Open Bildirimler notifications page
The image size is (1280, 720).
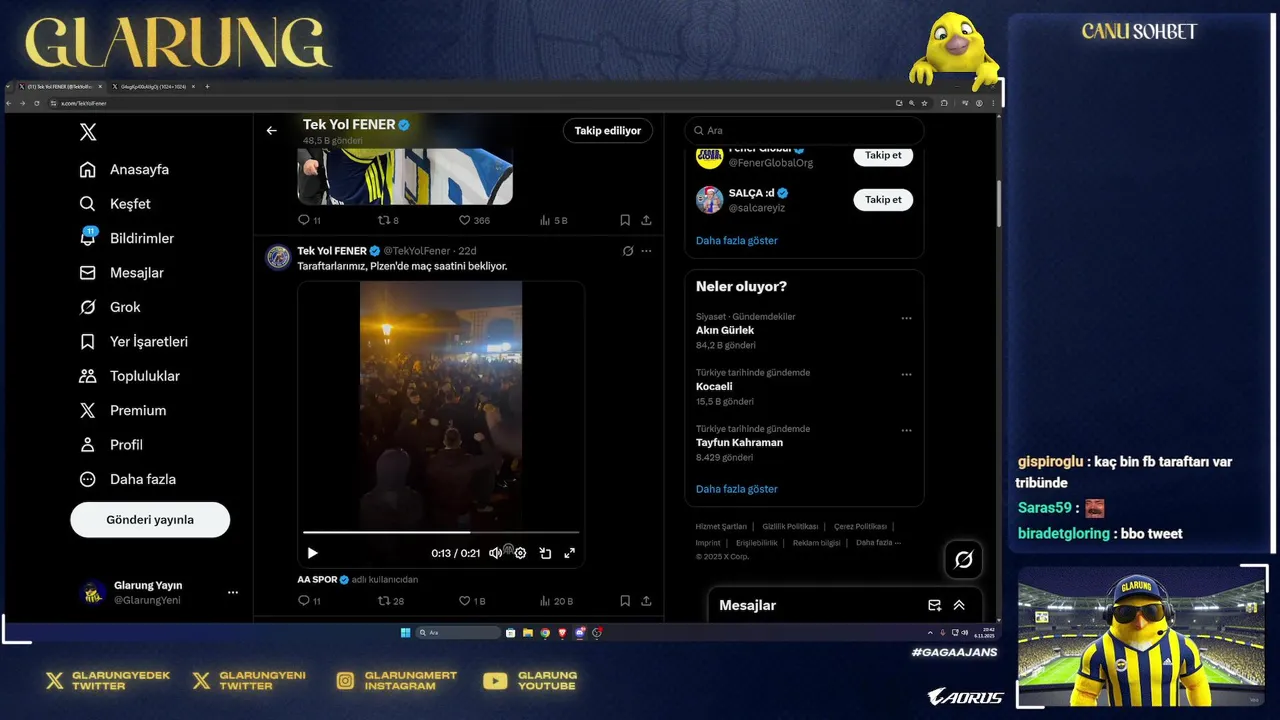click(126, 238)
